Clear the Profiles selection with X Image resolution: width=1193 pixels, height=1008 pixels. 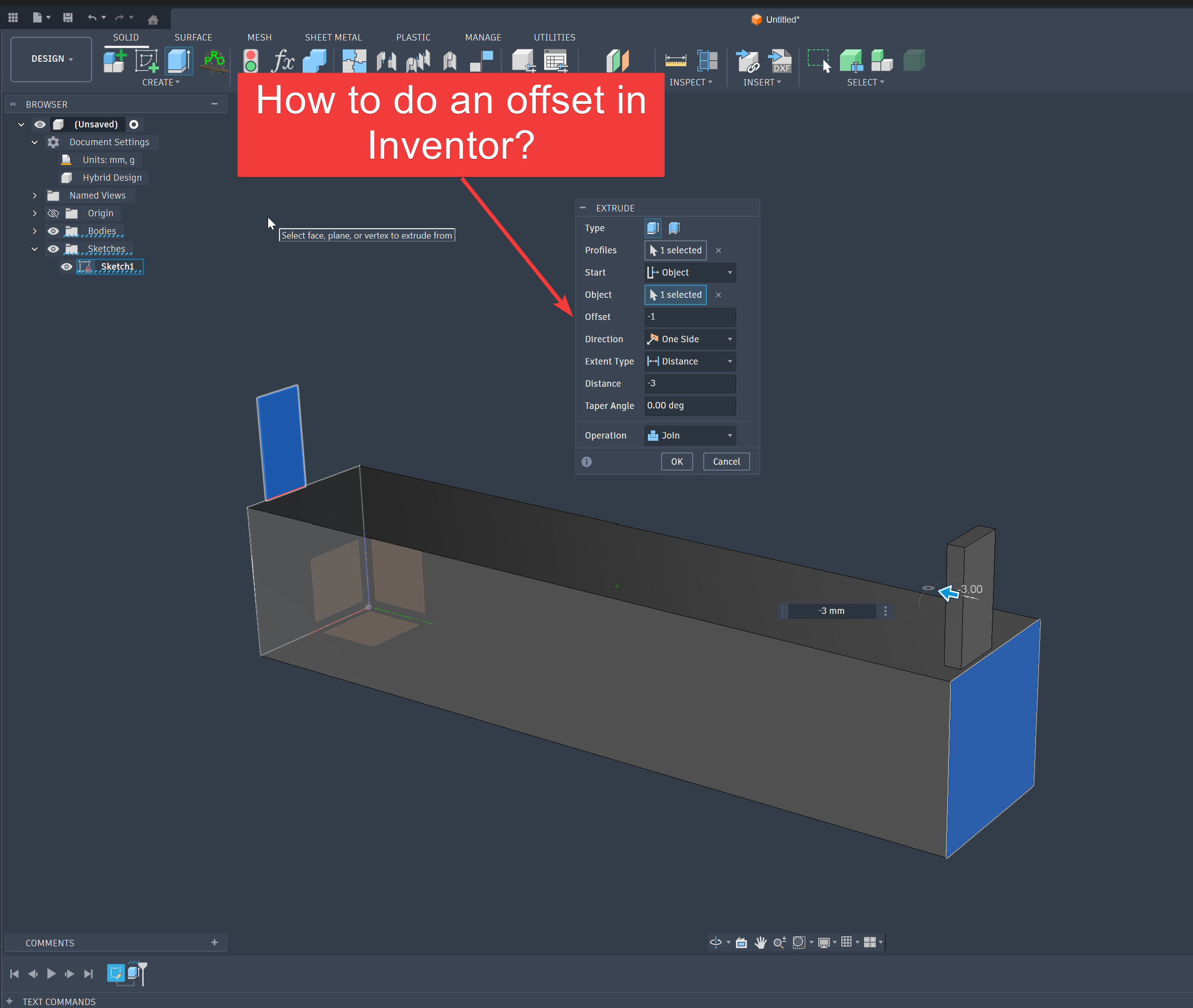point(718,250)
